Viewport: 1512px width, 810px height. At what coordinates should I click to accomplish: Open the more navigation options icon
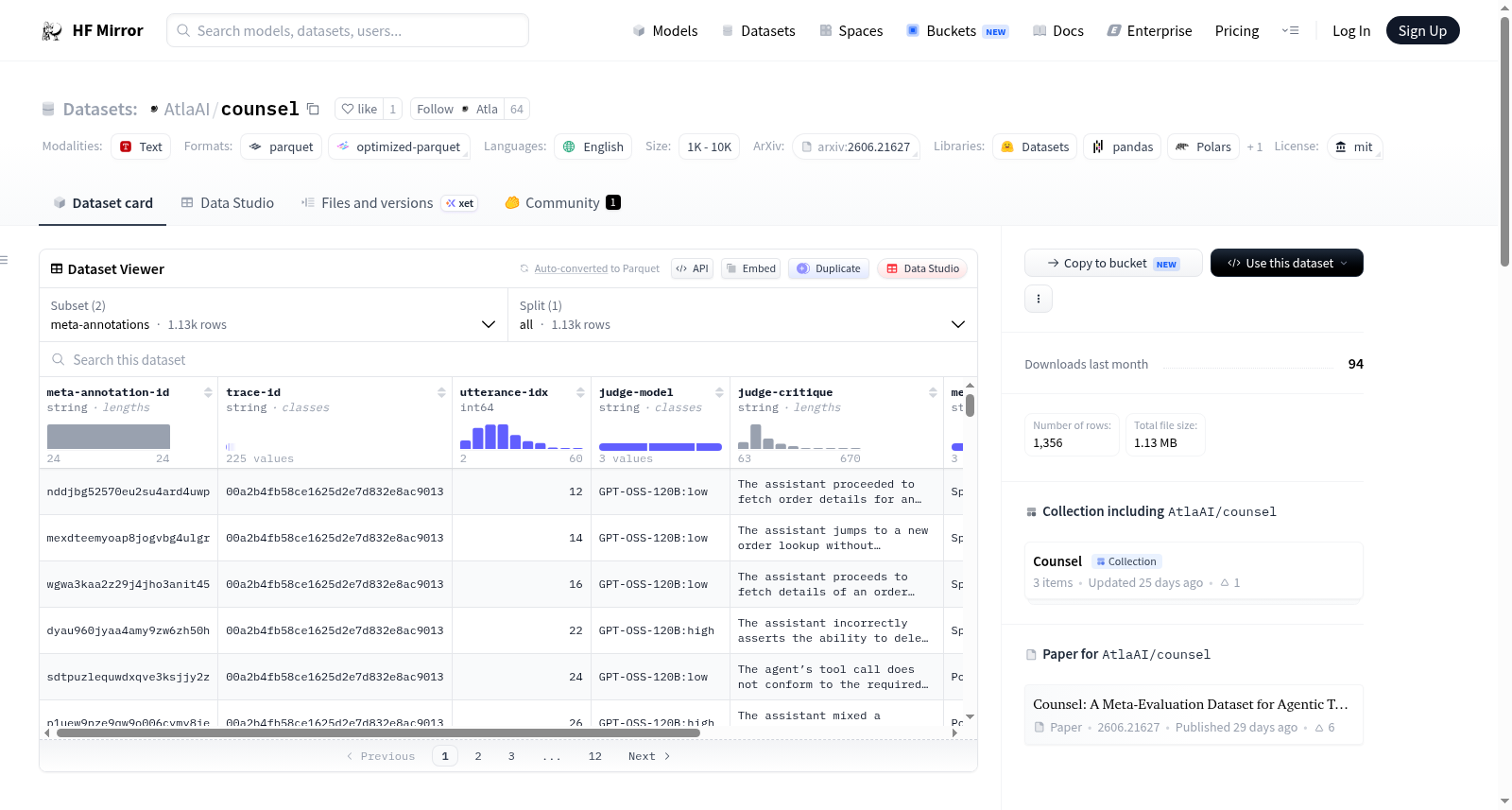[1290, 31]
